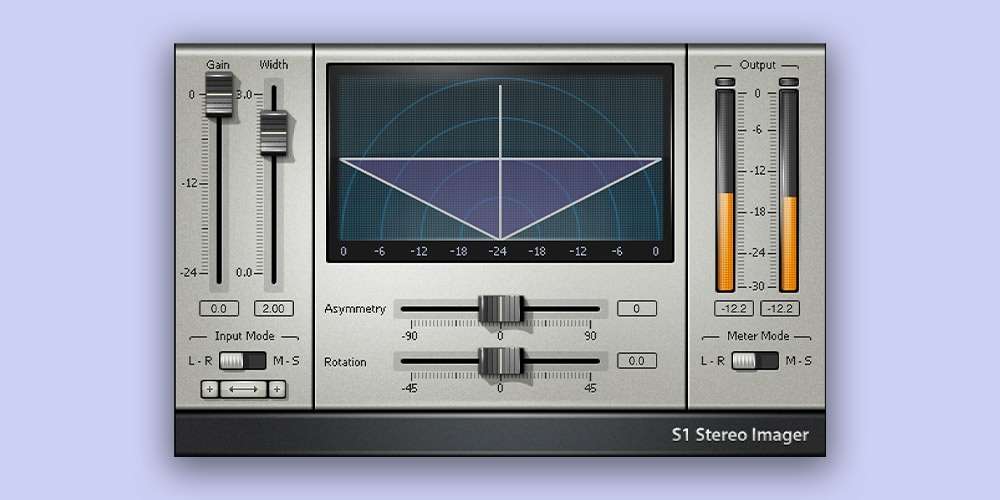This screenshot has height=500, width=1000.
Task: Toggle the Input Mode L-R / M-S switch
Action: pyautogui.click(x=242, y=361)
